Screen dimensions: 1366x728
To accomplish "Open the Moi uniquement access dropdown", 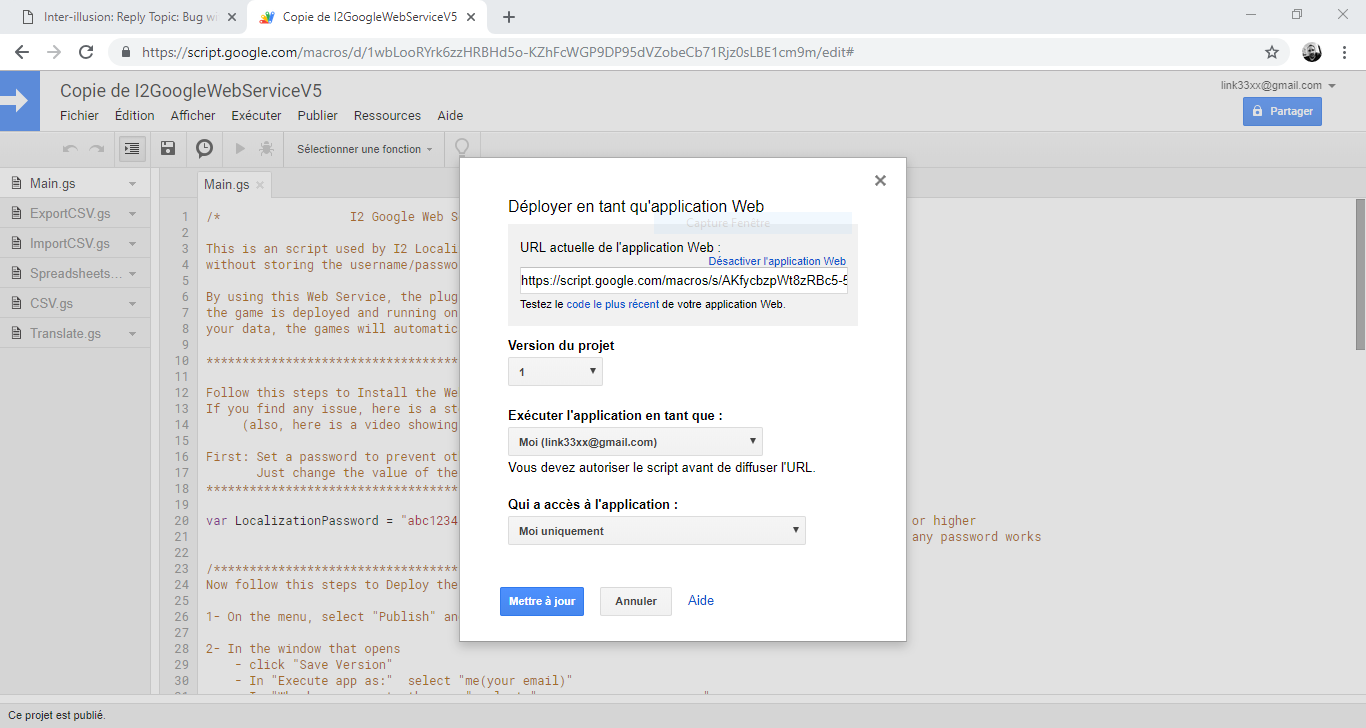I will (656, 531).
